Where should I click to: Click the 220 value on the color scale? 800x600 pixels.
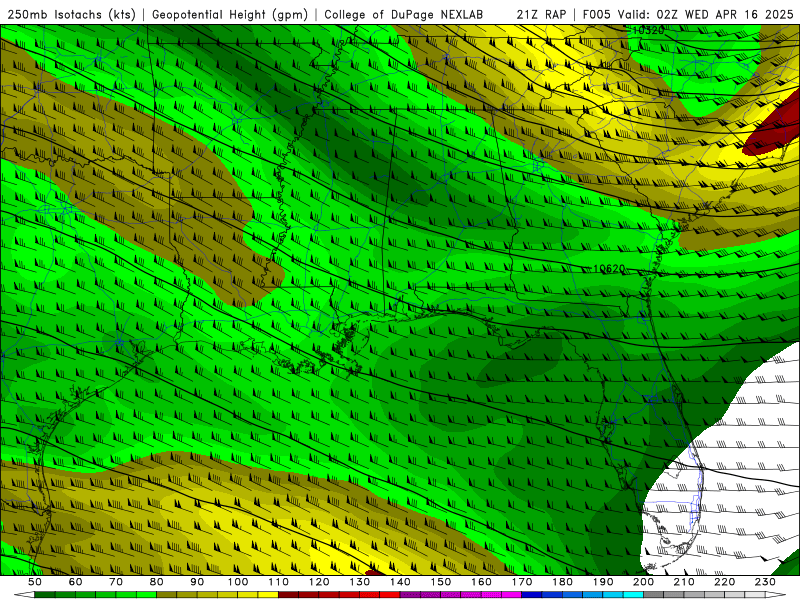click(x=724, y=582)
